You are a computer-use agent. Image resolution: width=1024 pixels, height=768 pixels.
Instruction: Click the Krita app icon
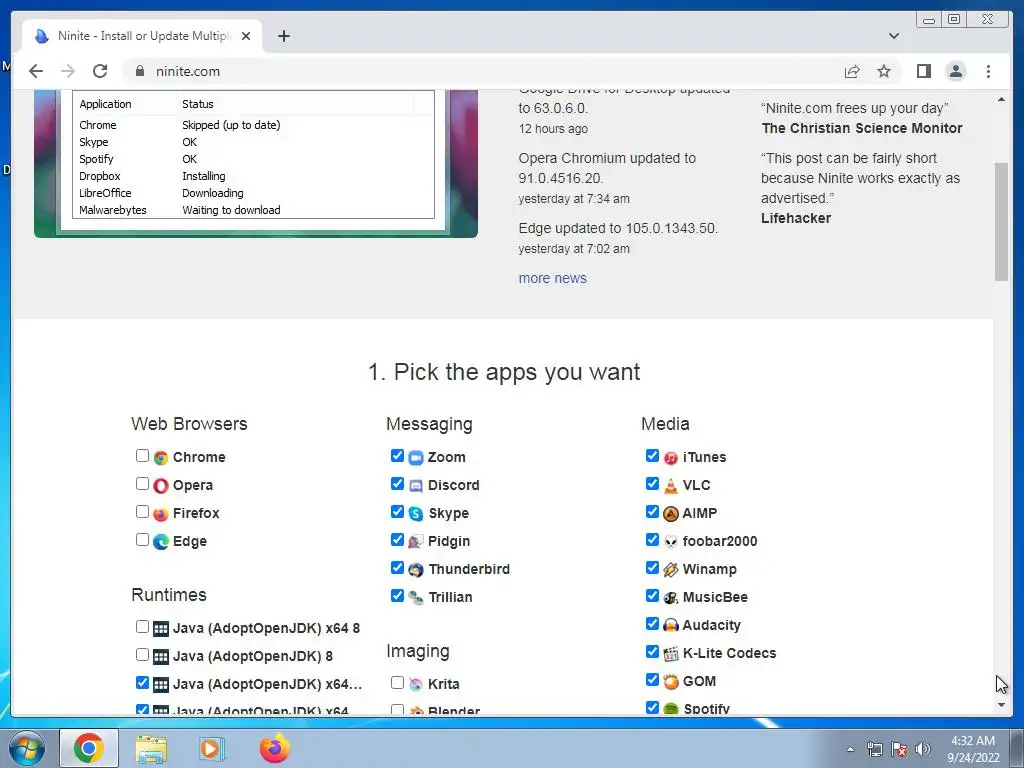point(416,684)
